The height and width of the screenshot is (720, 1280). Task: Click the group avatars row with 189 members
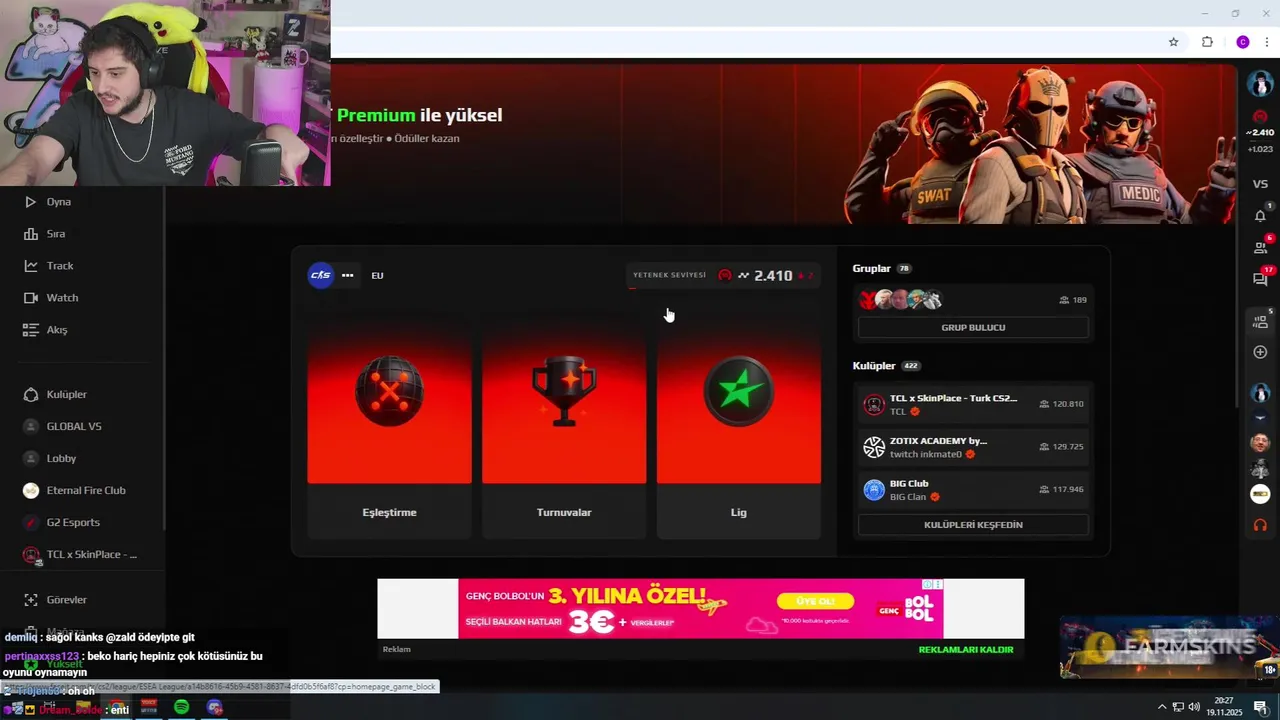click(x=973, y=300)
